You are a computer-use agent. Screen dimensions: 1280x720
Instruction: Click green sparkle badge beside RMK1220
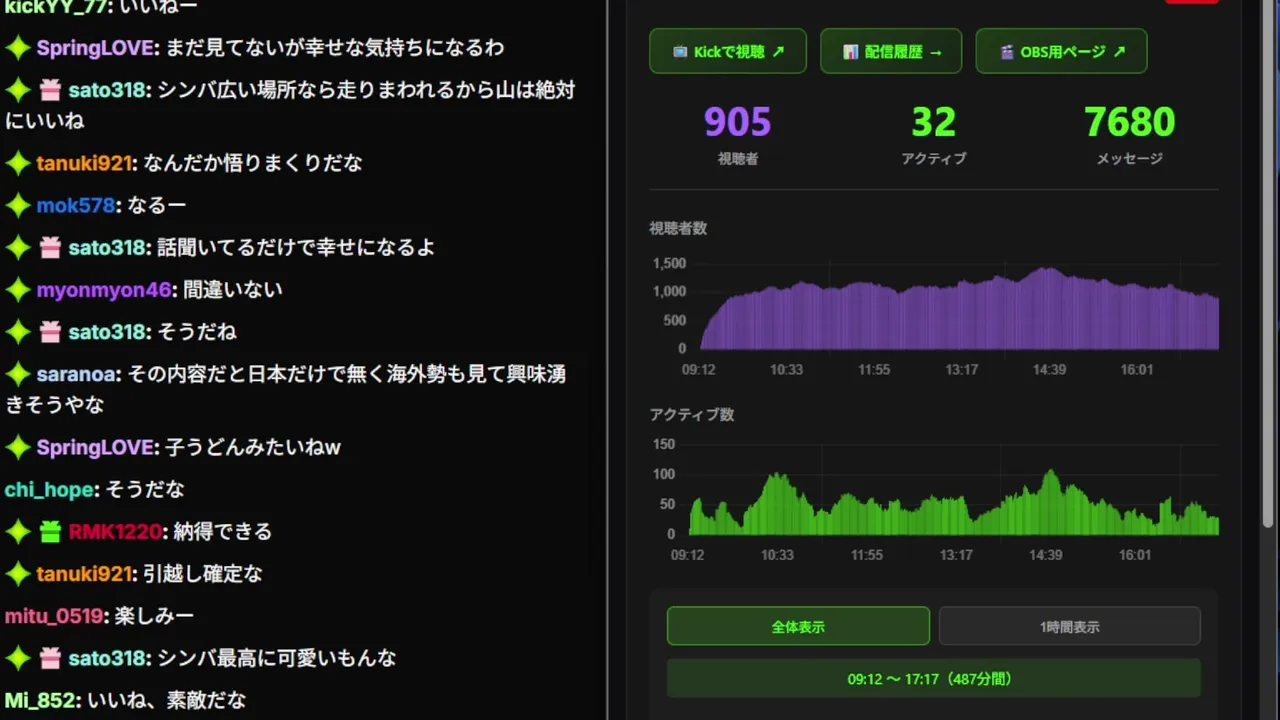(18, 532)
